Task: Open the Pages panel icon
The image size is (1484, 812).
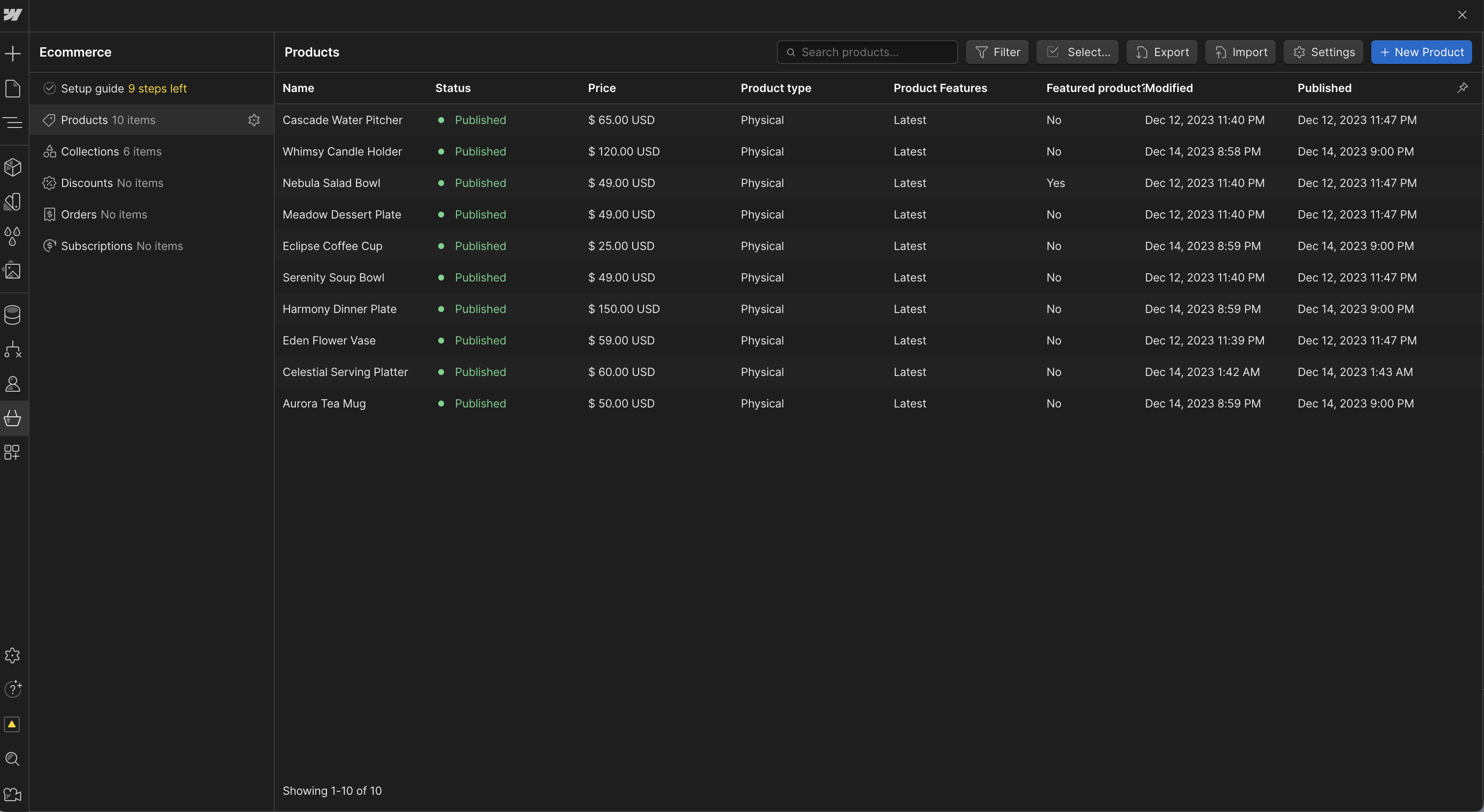Action: point(13,88)
